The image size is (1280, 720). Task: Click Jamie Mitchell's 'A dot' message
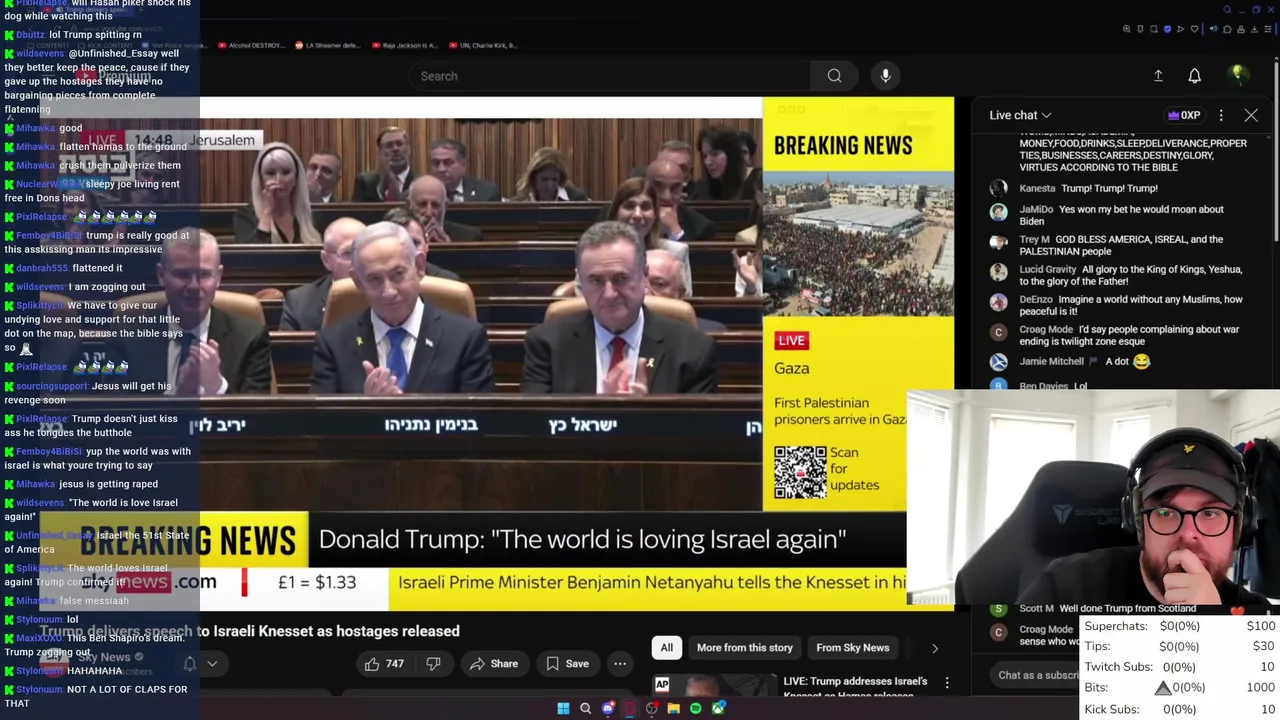1085,361
